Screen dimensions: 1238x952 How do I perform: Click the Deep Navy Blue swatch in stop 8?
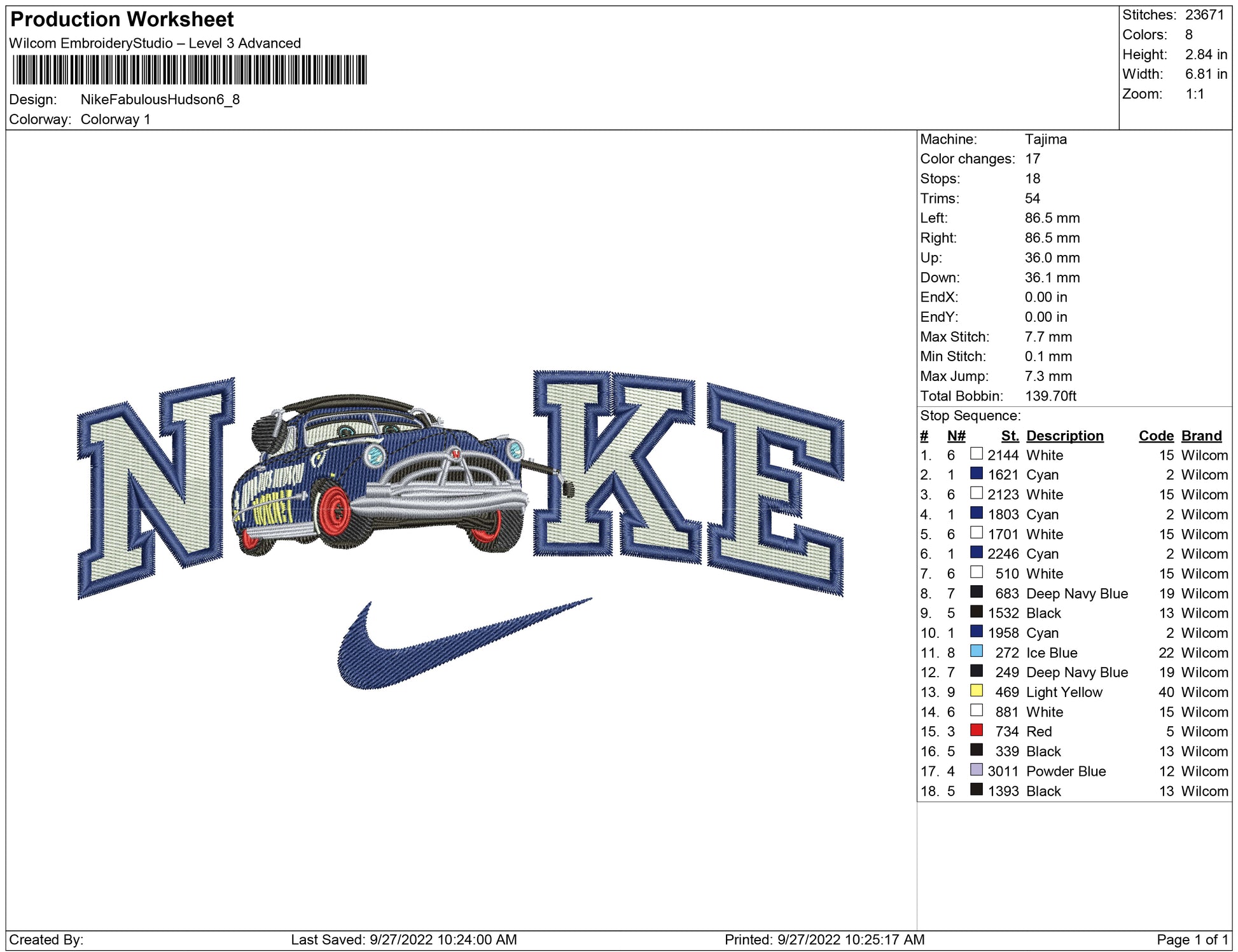point(976,592)
